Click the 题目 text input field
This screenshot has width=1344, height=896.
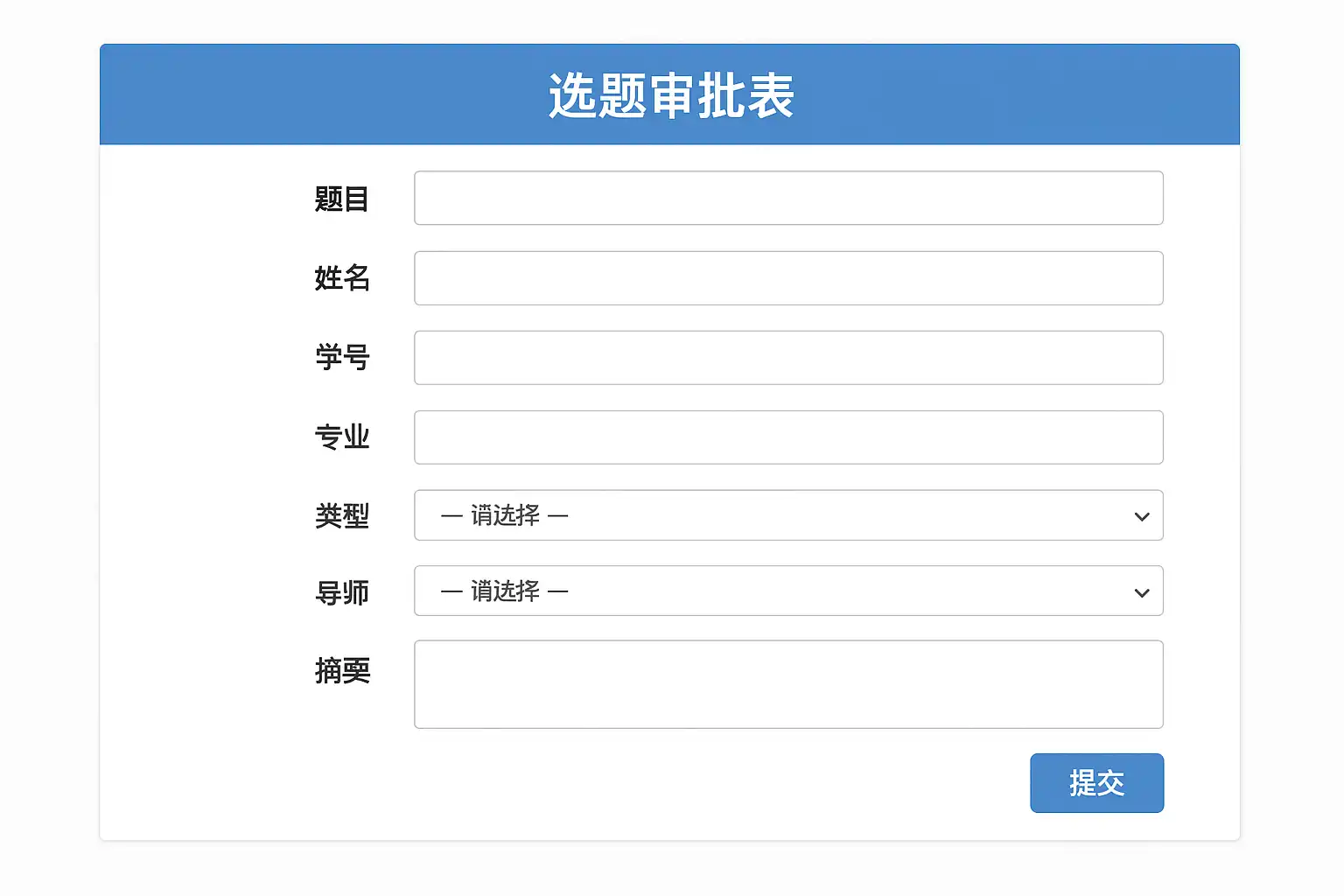(787, 198)
